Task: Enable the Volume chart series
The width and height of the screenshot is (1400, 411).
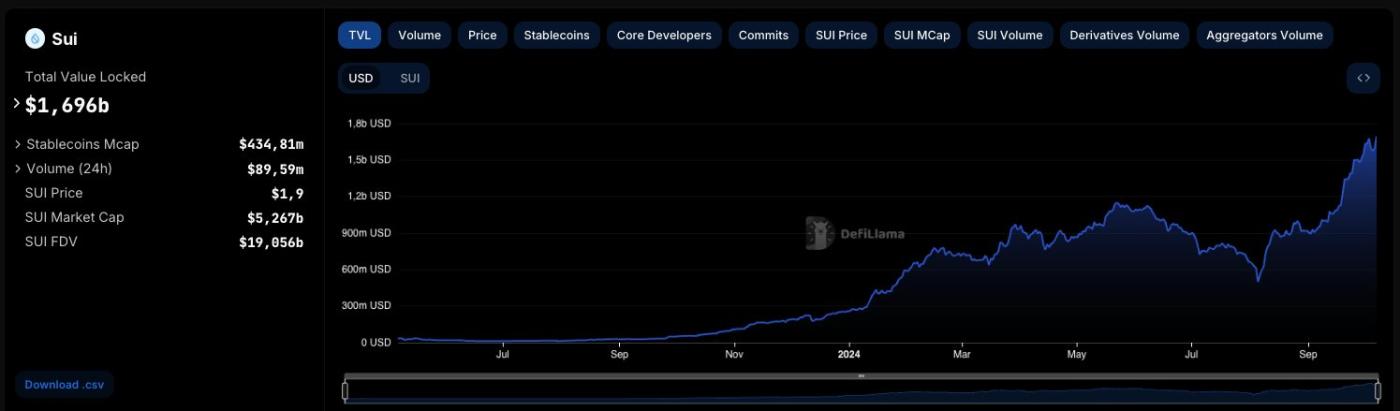Action: 419,35
